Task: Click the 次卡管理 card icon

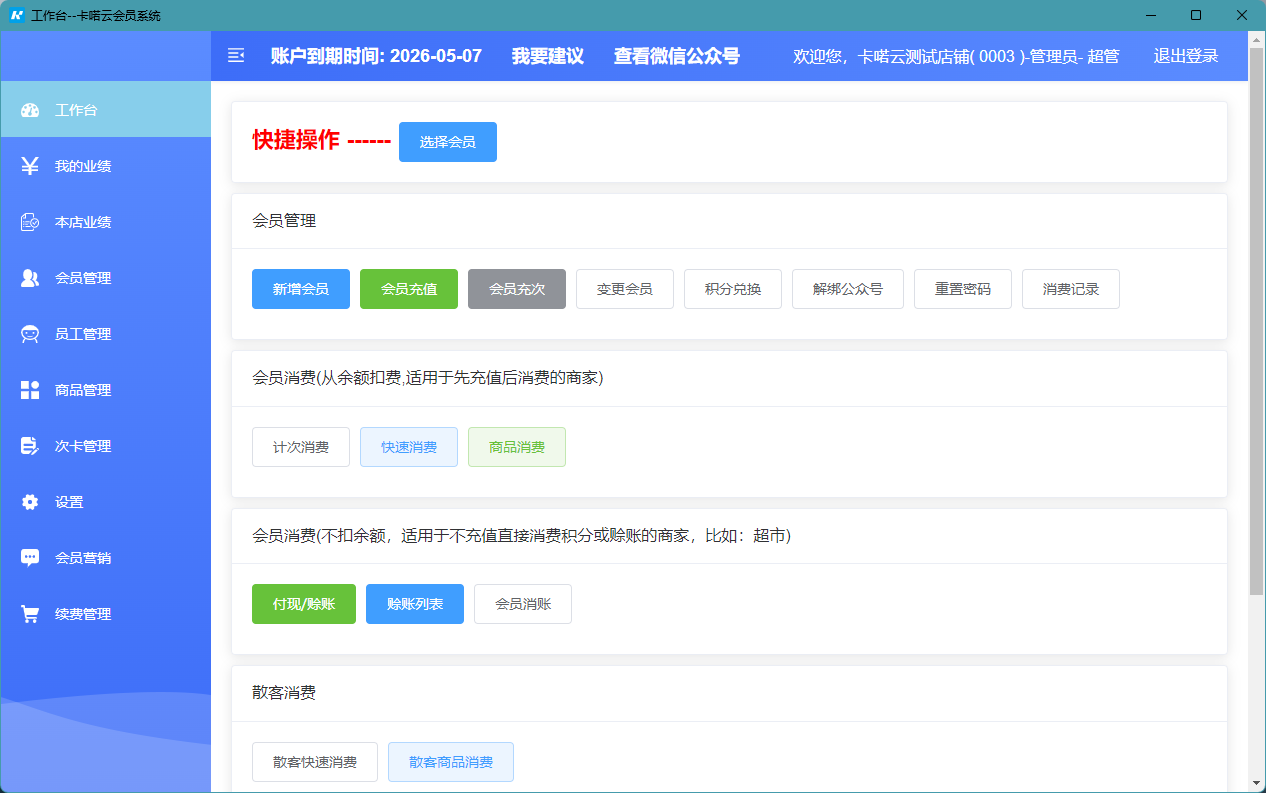Action: coord(30,446)
